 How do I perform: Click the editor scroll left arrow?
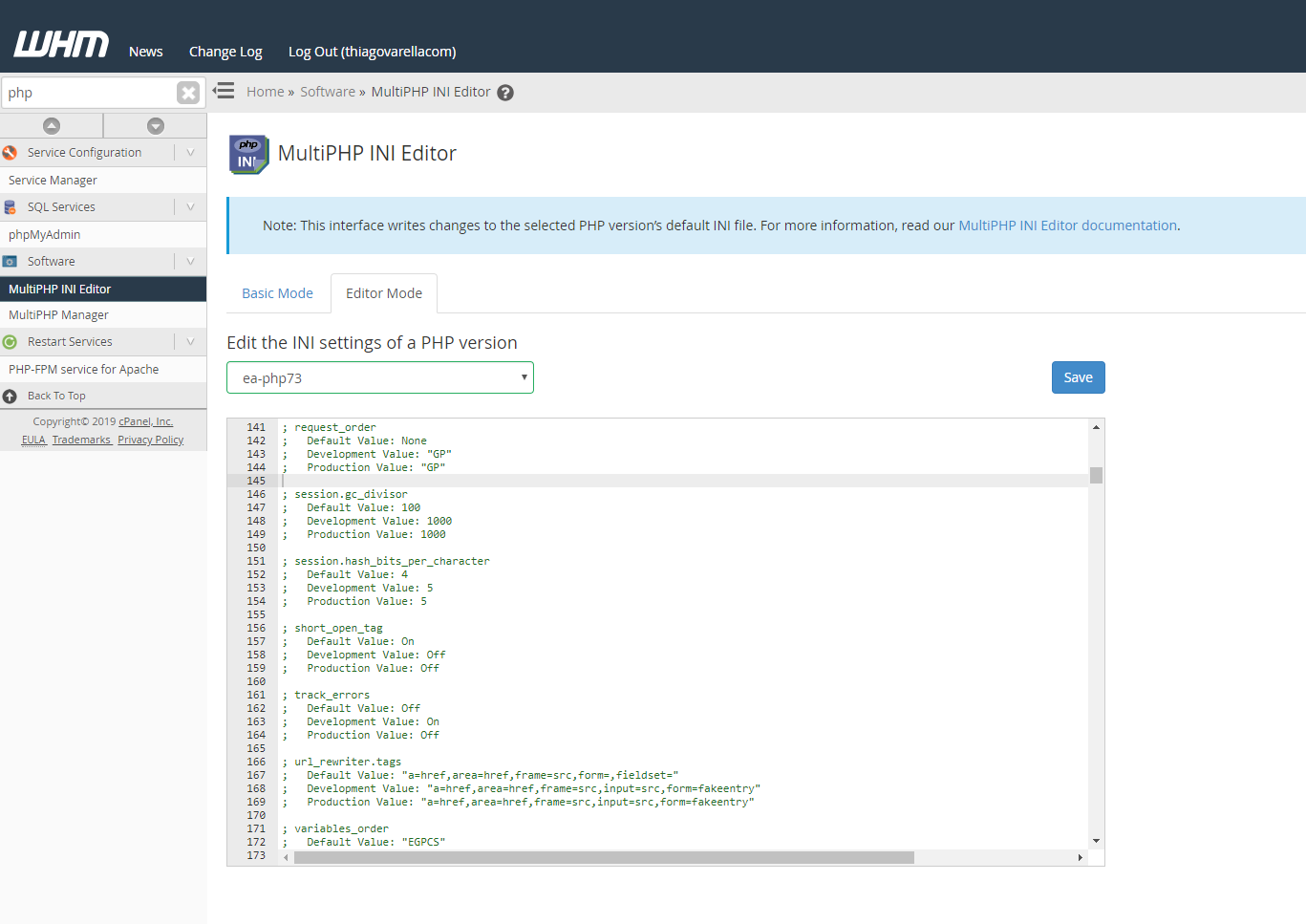(286, 857)
